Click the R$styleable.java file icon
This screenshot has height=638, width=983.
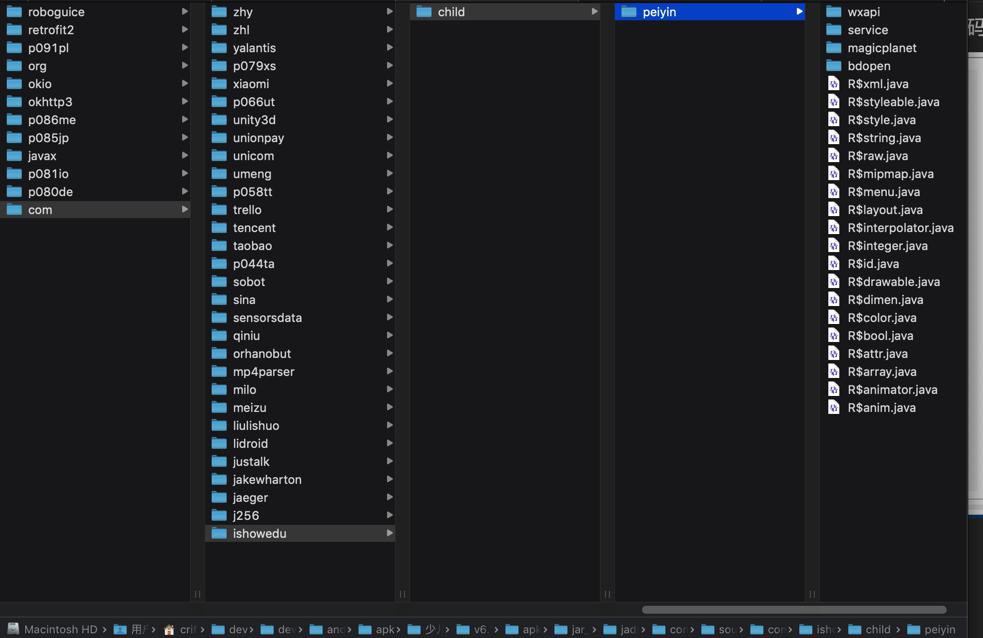coord(834,102)
